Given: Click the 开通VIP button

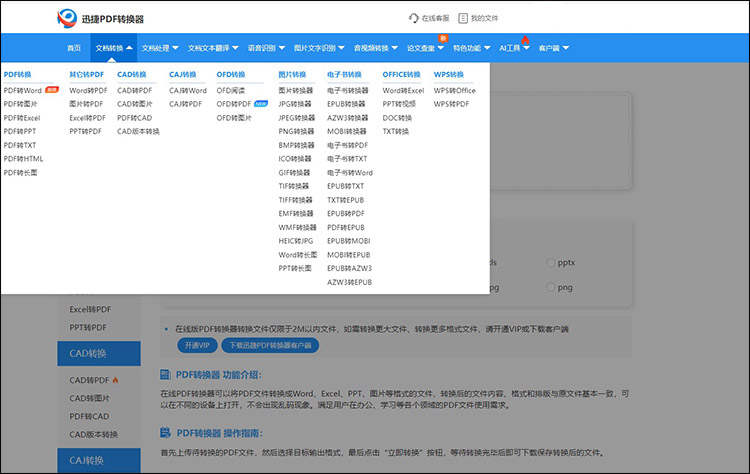Looking at the screenshot, I should (198, 345).
